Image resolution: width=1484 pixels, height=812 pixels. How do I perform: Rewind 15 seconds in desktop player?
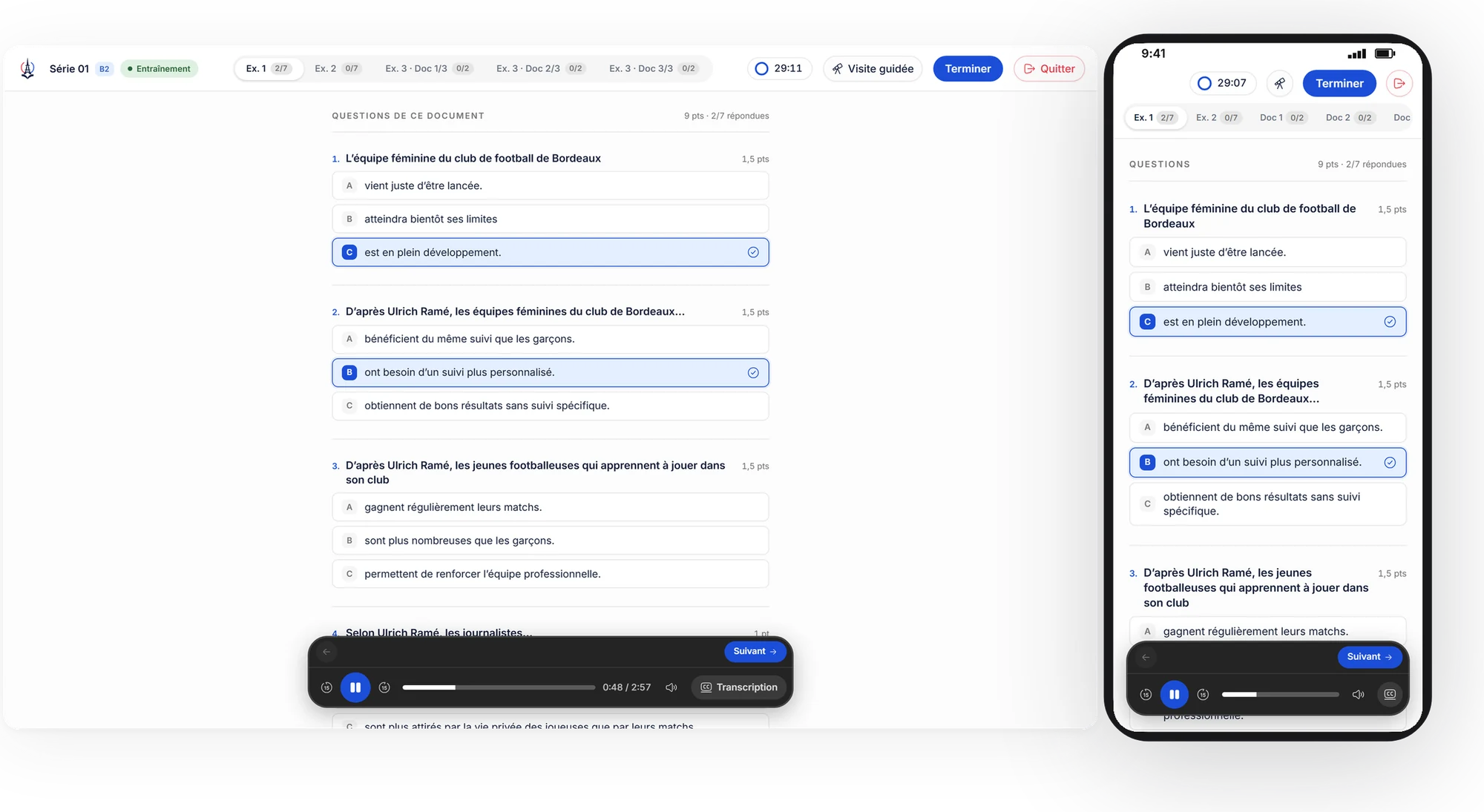[326, 687]
